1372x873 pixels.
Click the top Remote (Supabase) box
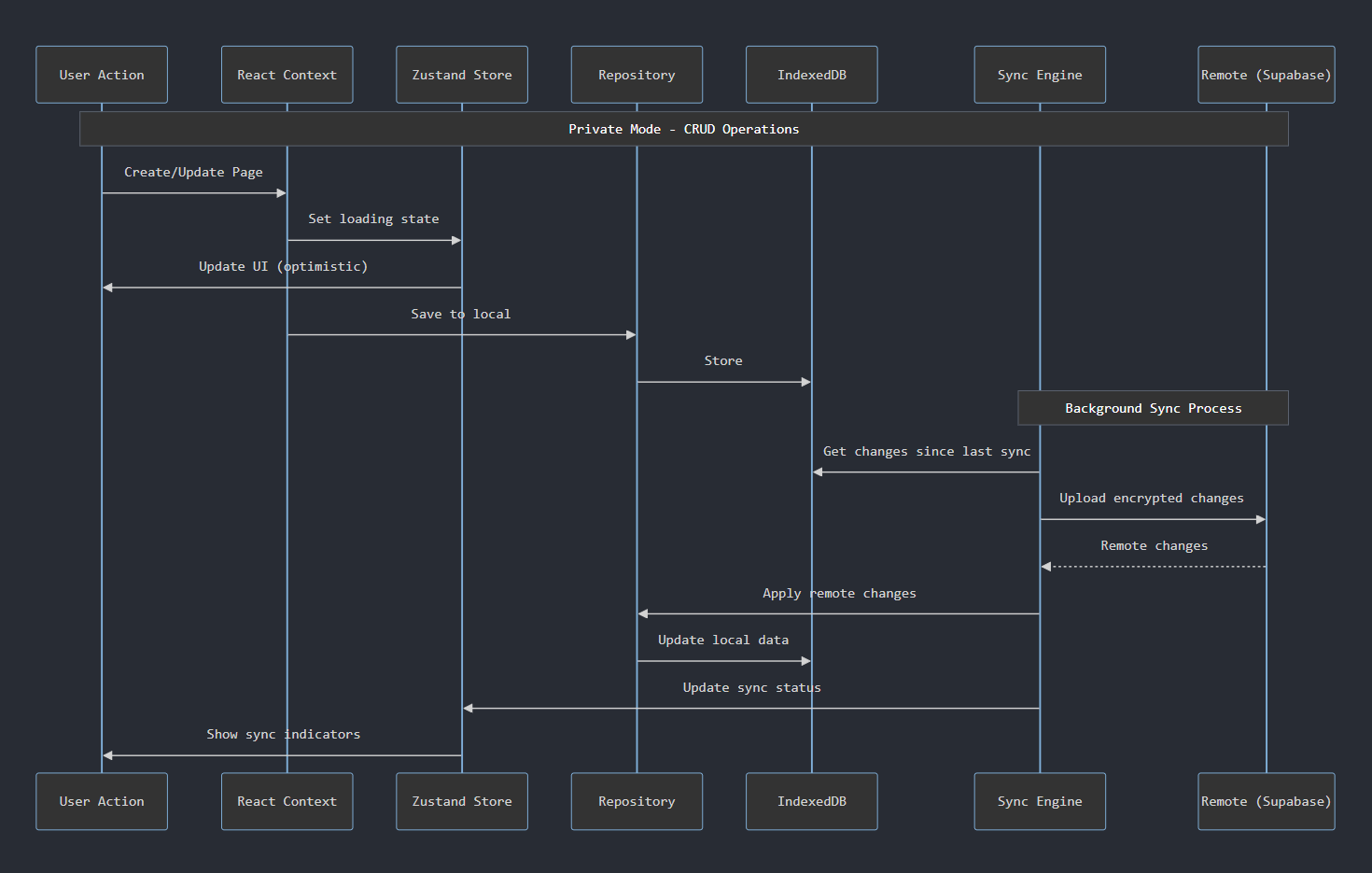(1266, 75)
